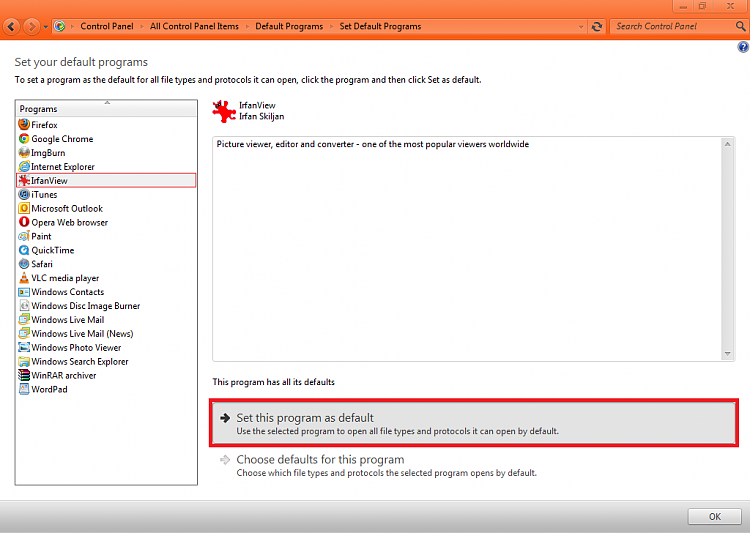Select Windows Disc Image Burner row text
Image resolution: width=750 pixels, height=533 pixels.
86,306
